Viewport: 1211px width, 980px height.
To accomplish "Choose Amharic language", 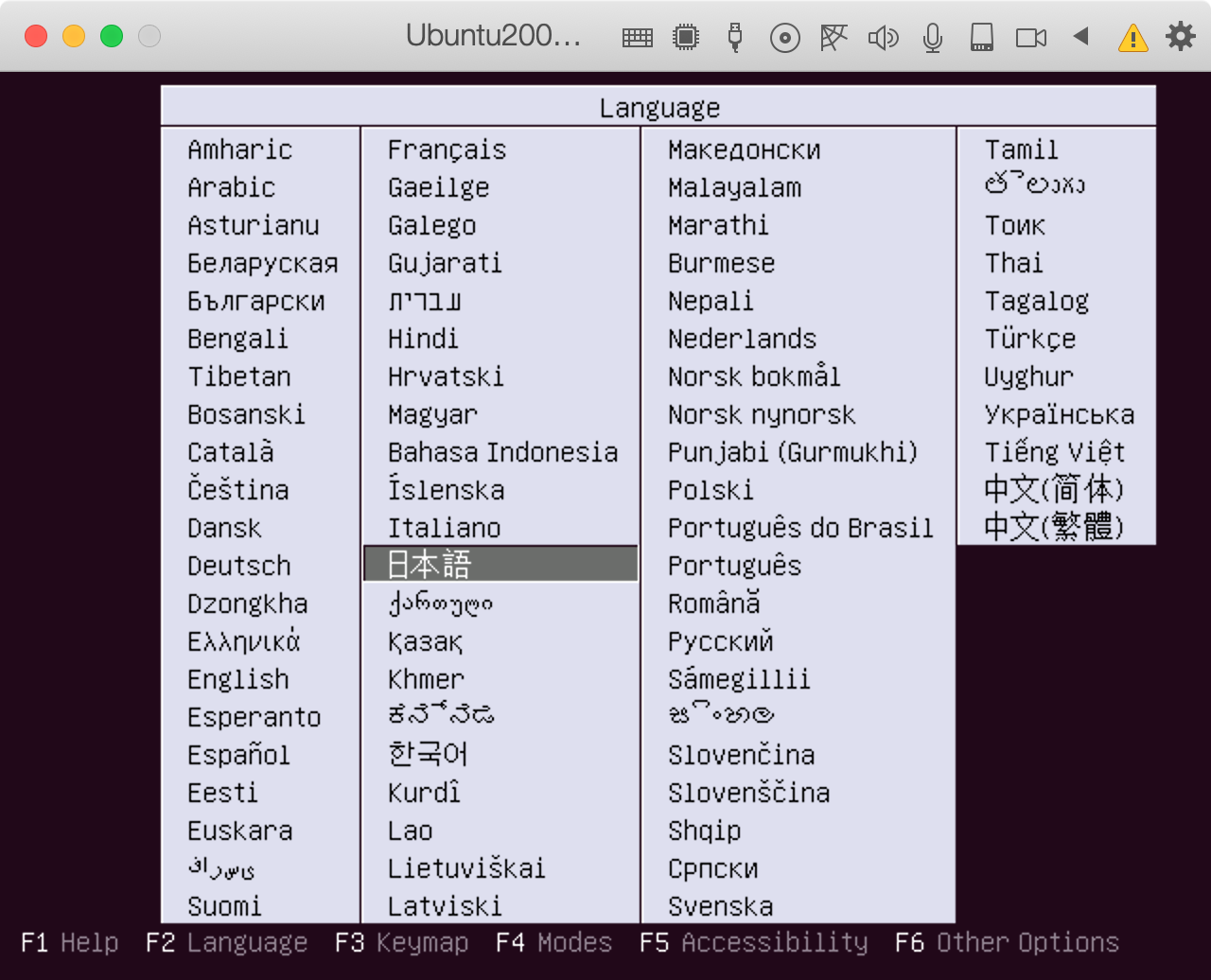I will [x=240, y=149].
